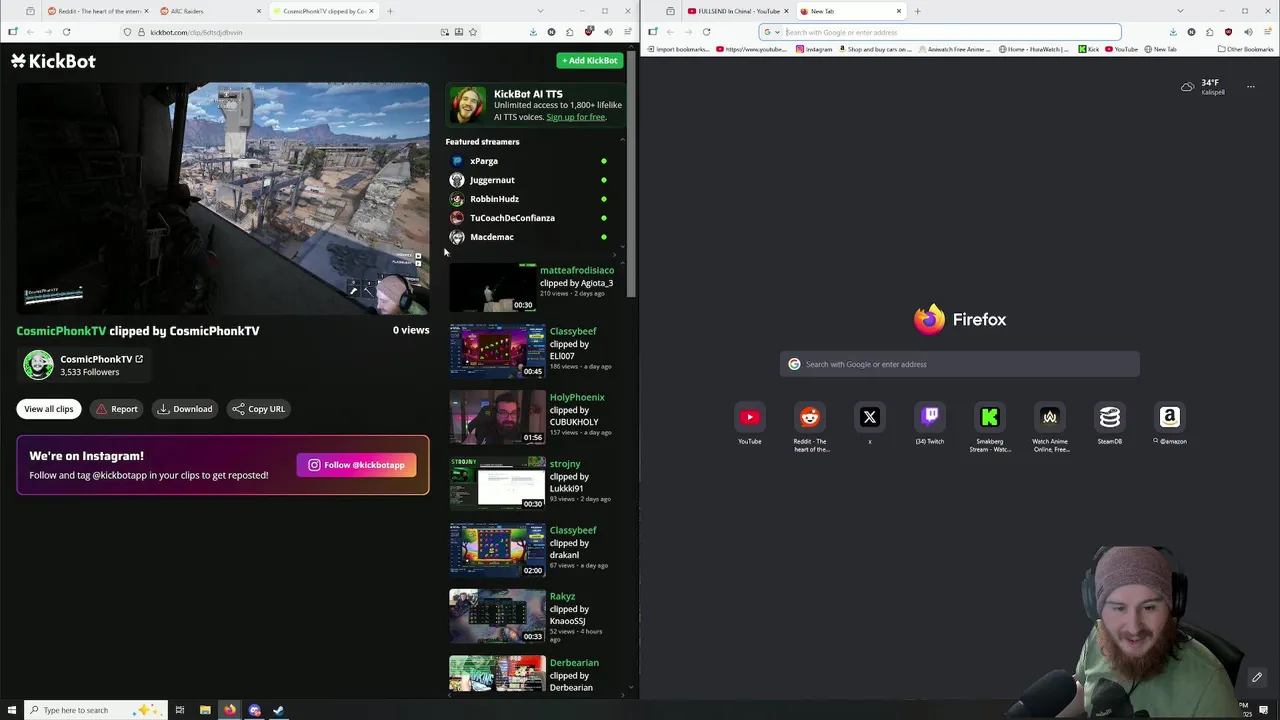Open Instagram bookmark in bookmarks bar
1280x720 pixels.
pyautogui.click(x=814, y=49)
